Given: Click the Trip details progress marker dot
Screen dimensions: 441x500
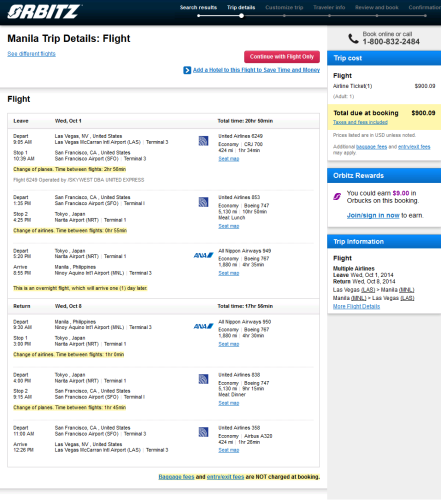Looking at the screenshot, I should (241, 16).
